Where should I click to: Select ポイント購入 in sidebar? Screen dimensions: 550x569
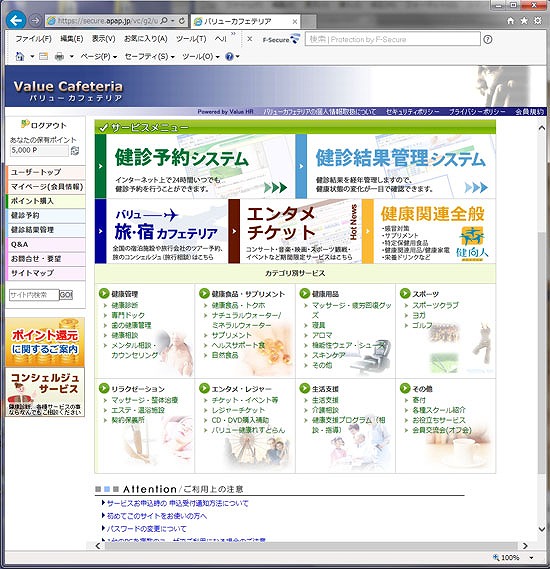(46, 201)
